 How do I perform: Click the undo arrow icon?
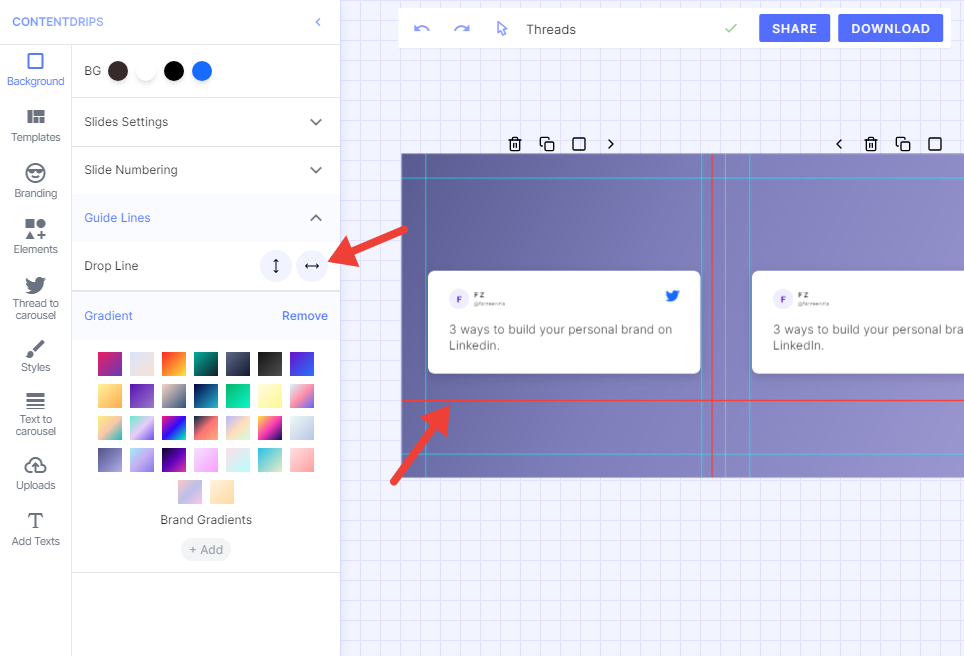(422, 29)
